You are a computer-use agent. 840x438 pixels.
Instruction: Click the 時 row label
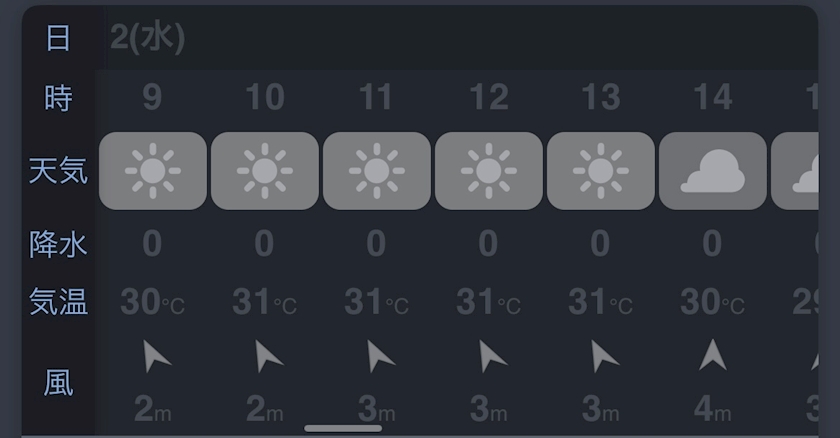click(58, 98)
